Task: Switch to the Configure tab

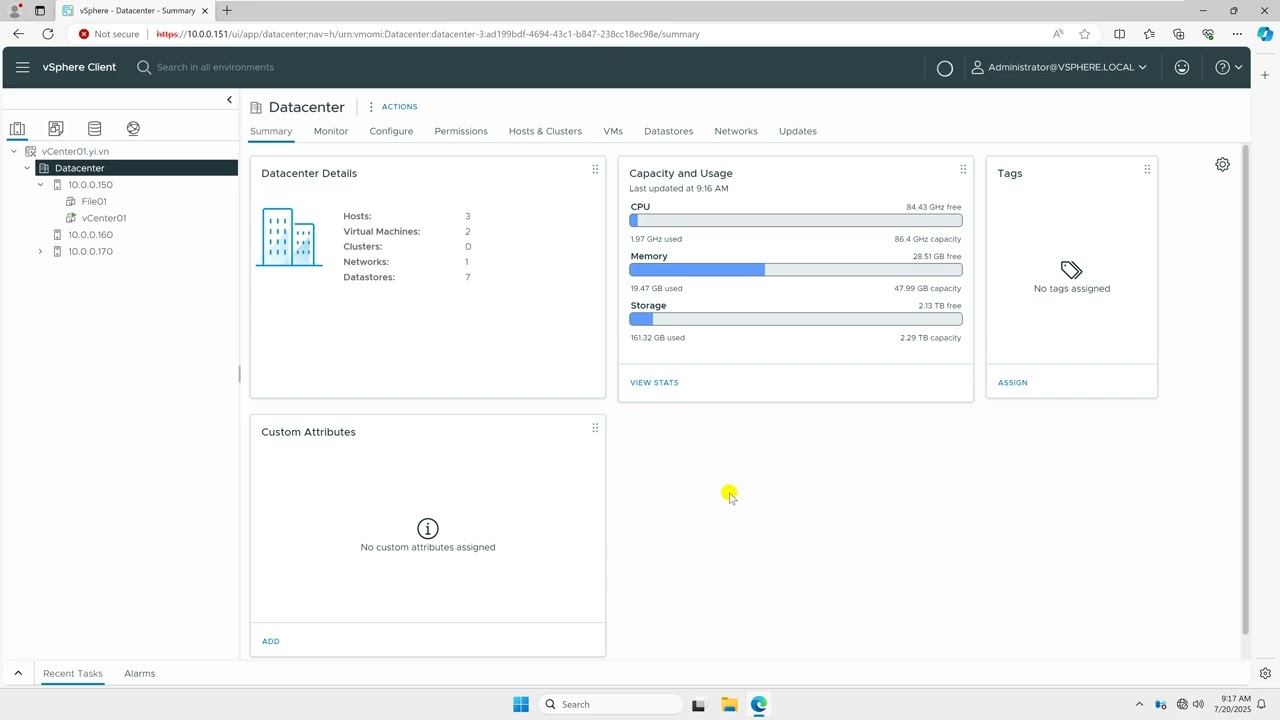Action: coord(391,131)
